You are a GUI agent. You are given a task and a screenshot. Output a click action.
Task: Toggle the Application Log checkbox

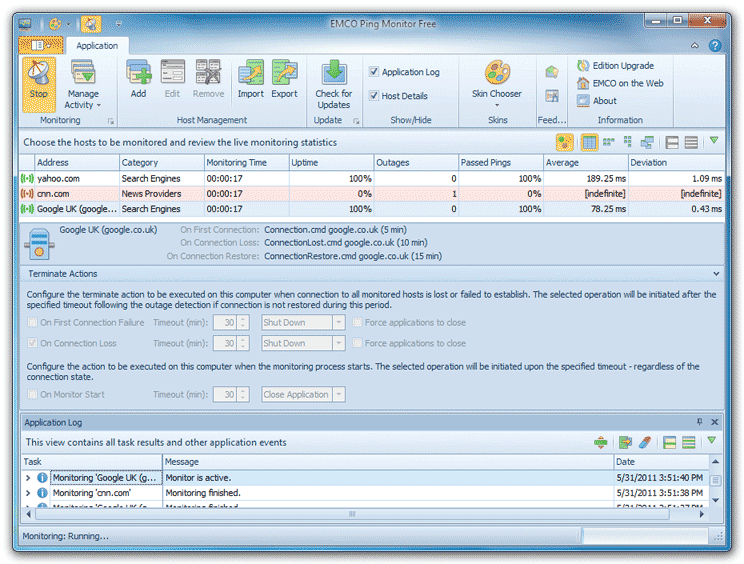pyautogui.click(x=374, y=72)
